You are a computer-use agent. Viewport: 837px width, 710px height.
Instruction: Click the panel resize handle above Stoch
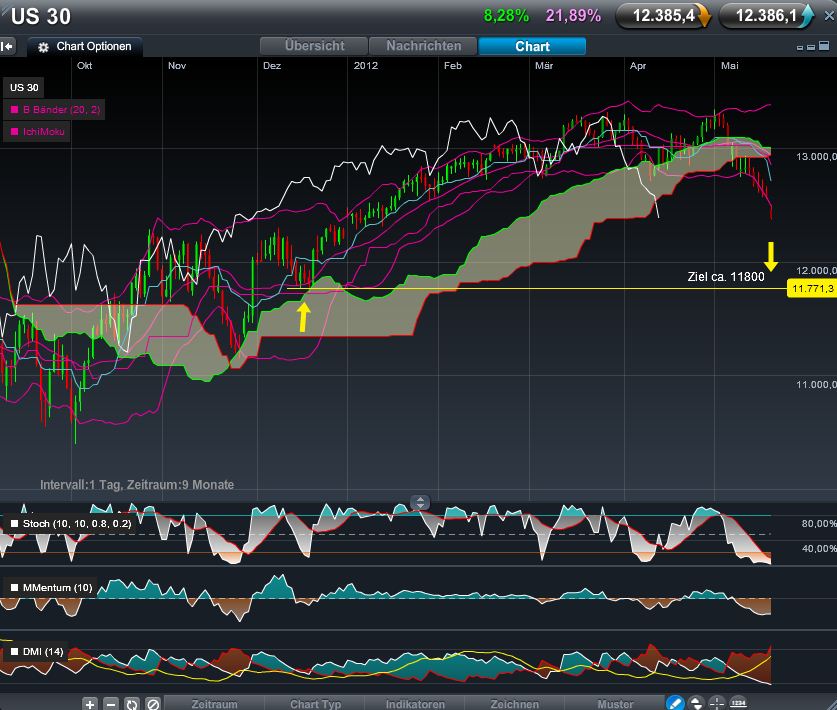(x=420, y=502)
